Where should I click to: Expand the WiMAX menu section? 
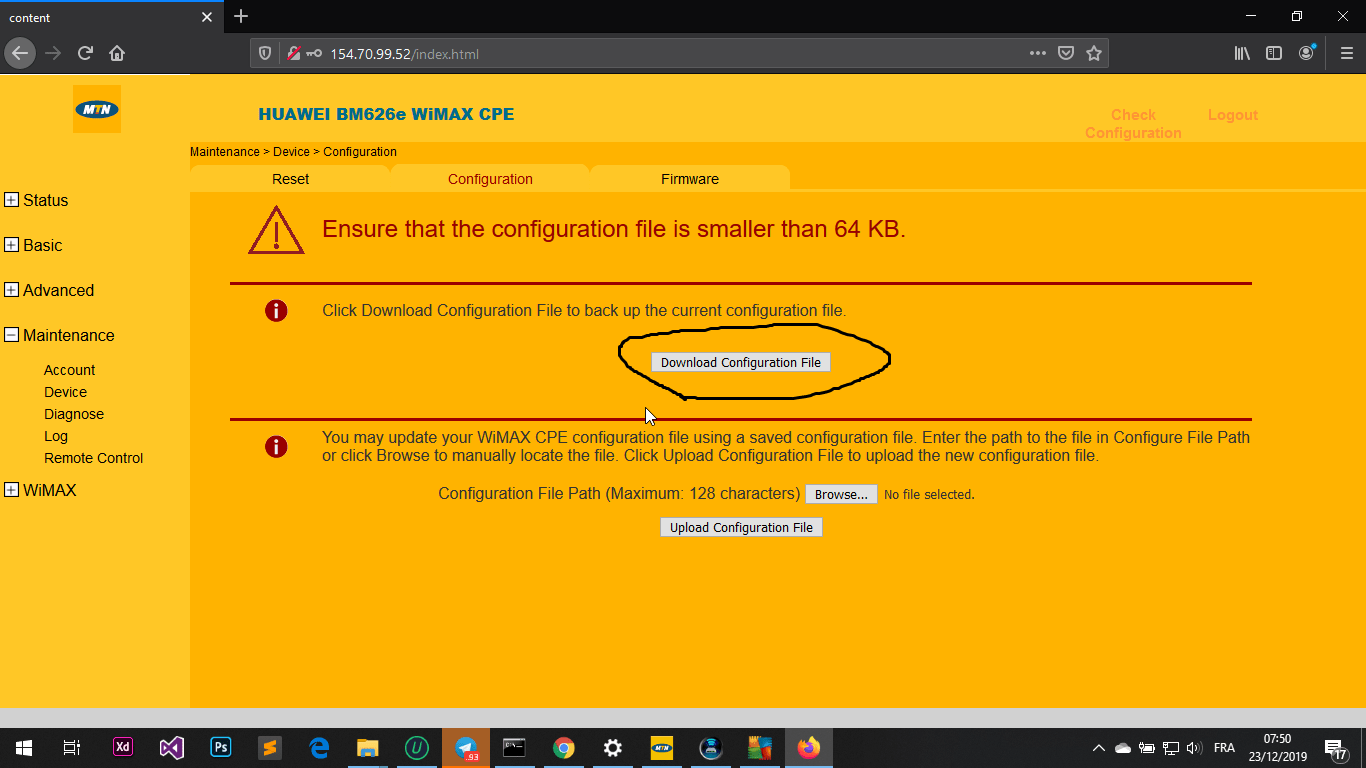pyautogui.click(x=11, y=490)
